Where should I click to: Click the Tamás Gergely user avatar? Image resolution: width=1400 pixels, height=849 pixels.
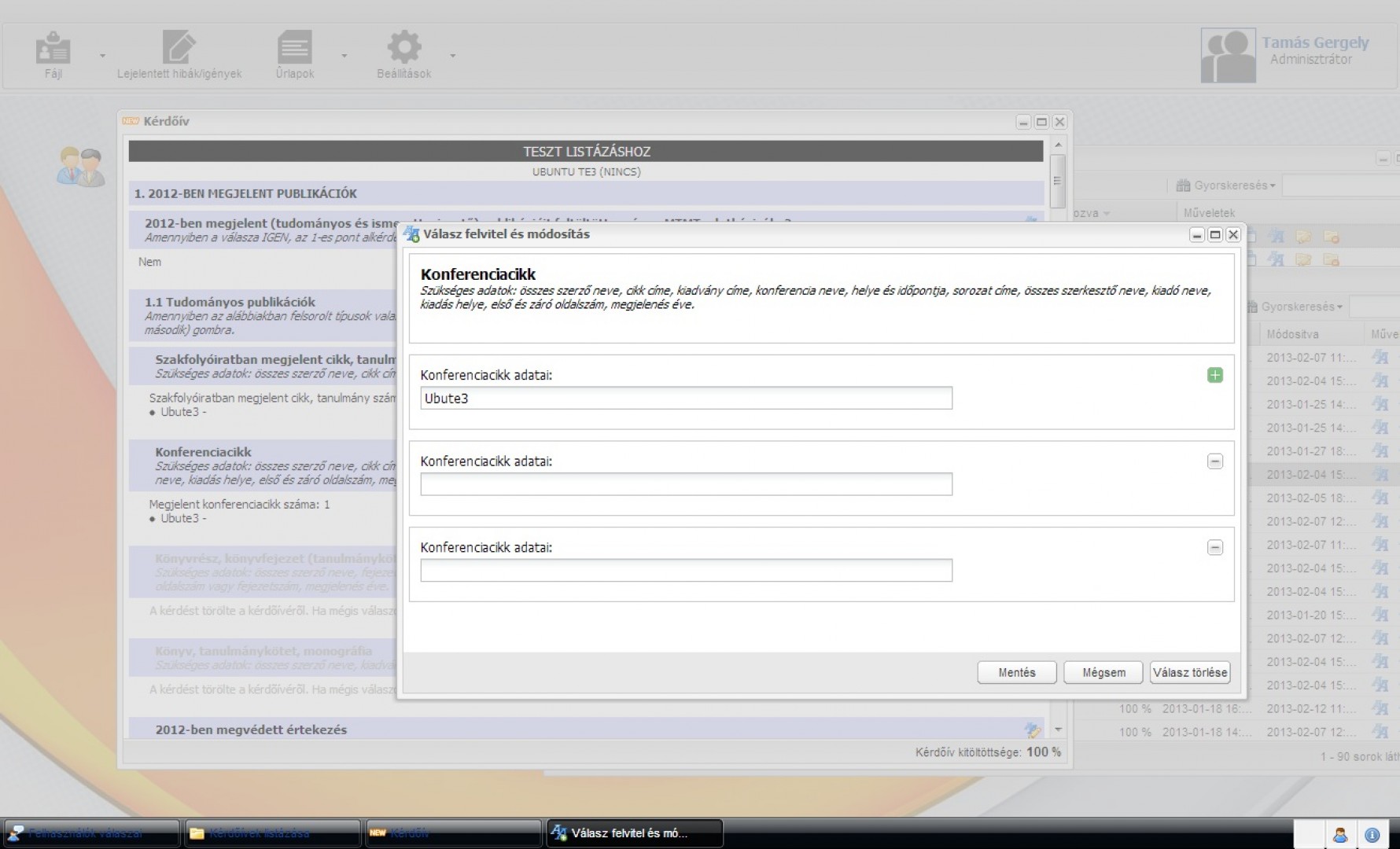click(1228, 56)
